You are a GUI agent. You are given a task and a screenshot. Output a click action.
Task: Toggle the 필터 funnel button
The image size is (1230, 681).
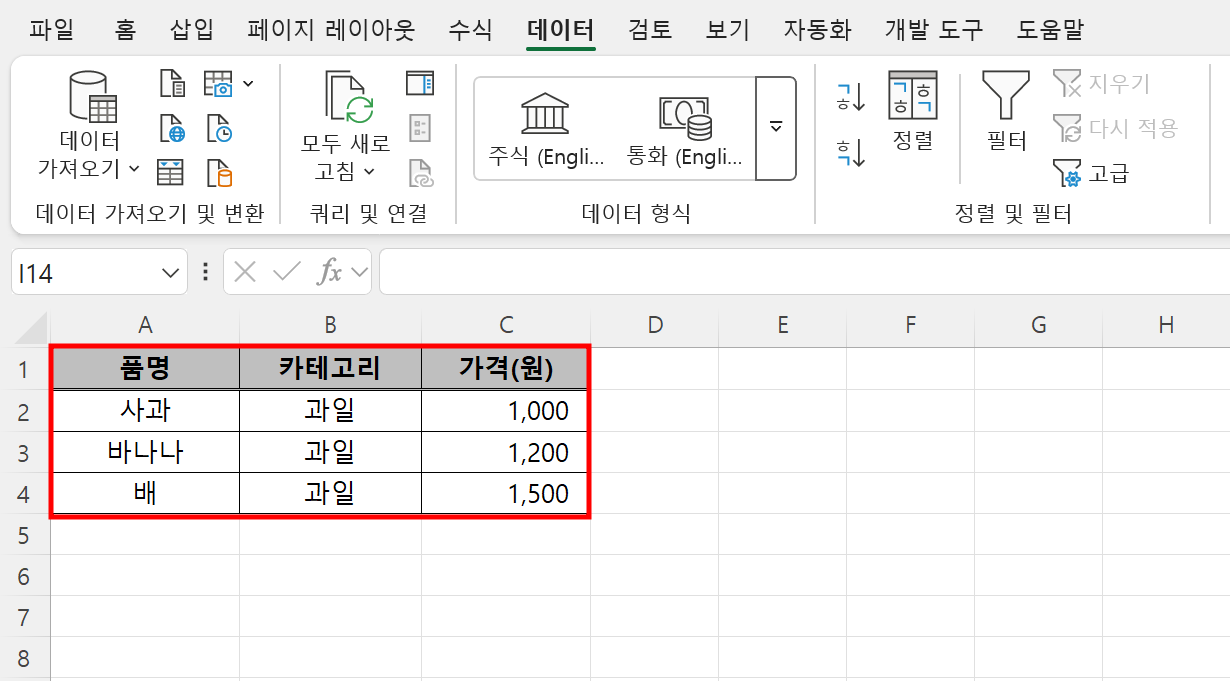click(1006, 111)
